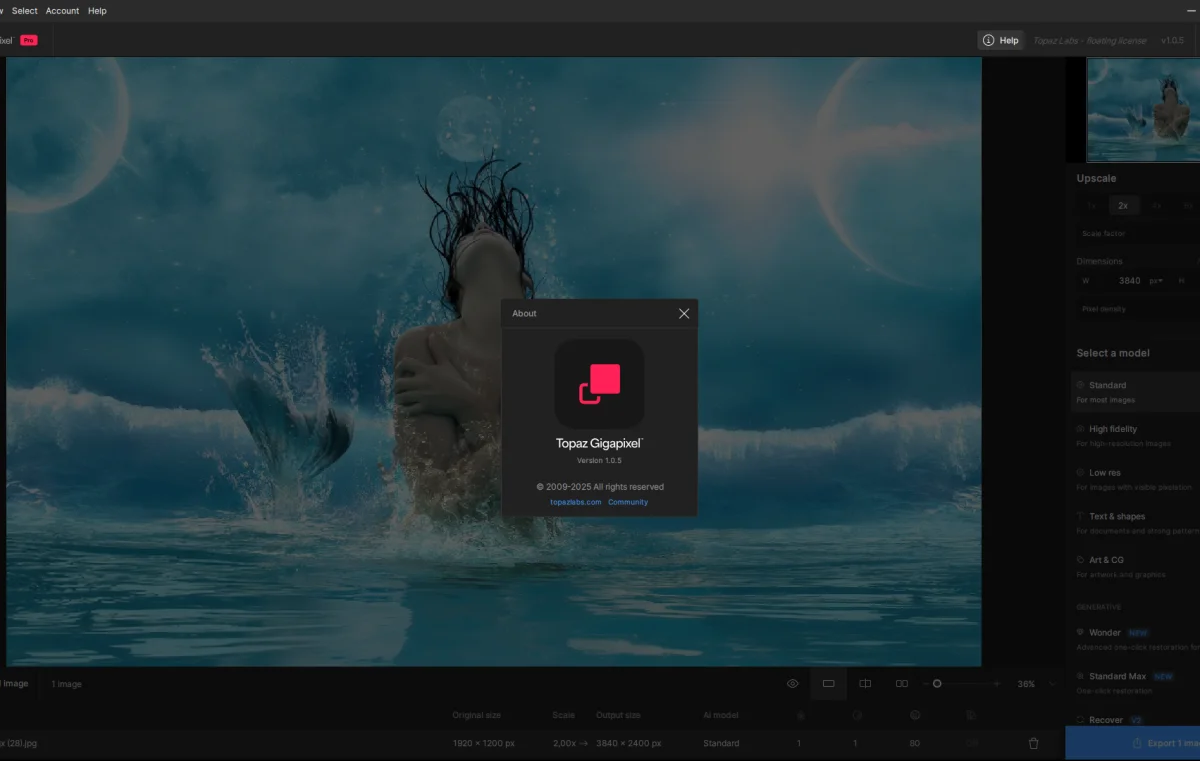1200x761 pixels.
Task: Switch to side-by-side view icon
Action: [x=902, y=684]
